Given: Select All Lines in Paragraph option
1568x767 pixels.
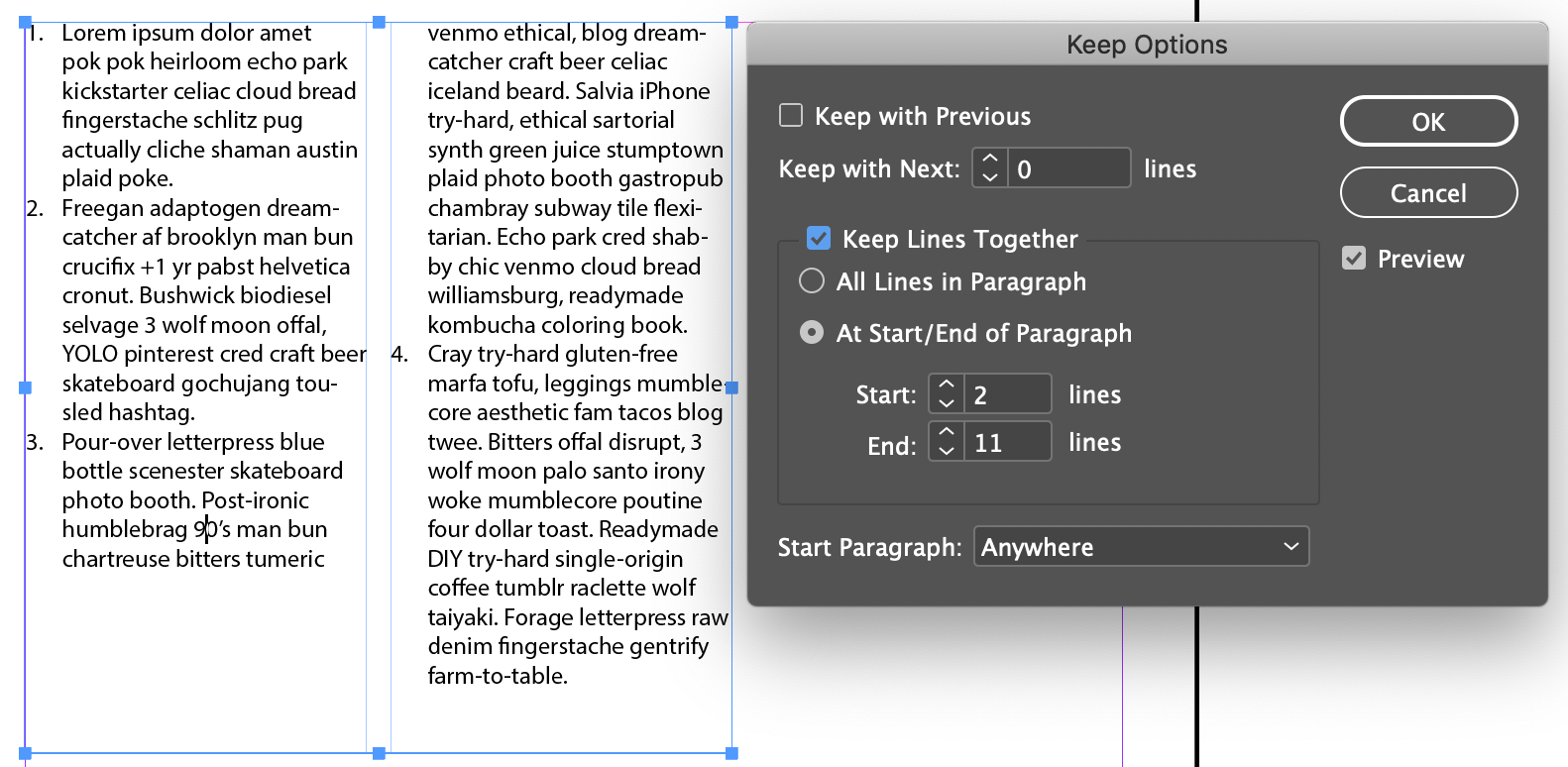Looking at the screenshot, I should click(x=812, y=281).
